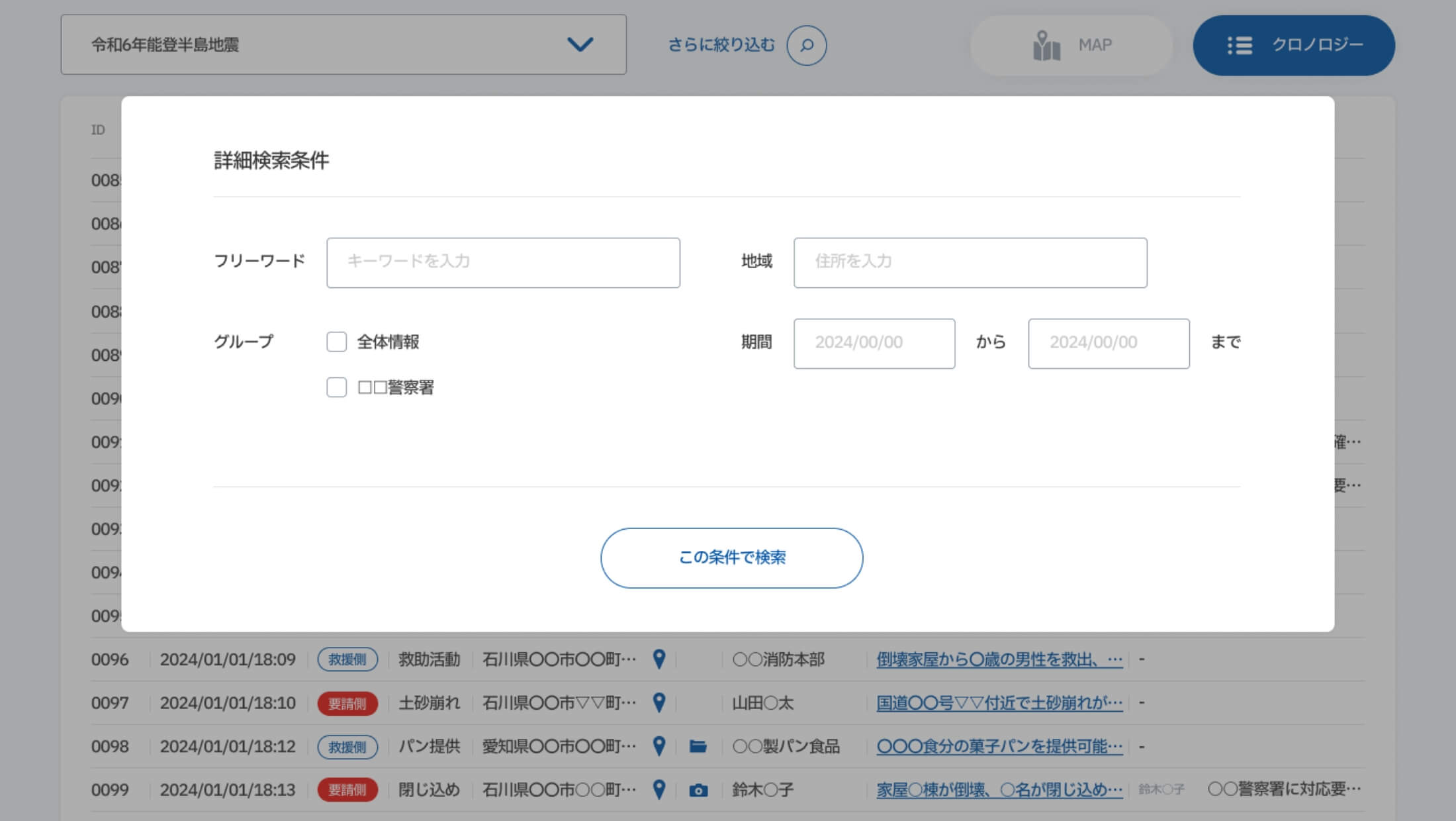
Task: Click the list icon in クロノロジー button
Action: pyautogui.click(x=1240, y=45)
